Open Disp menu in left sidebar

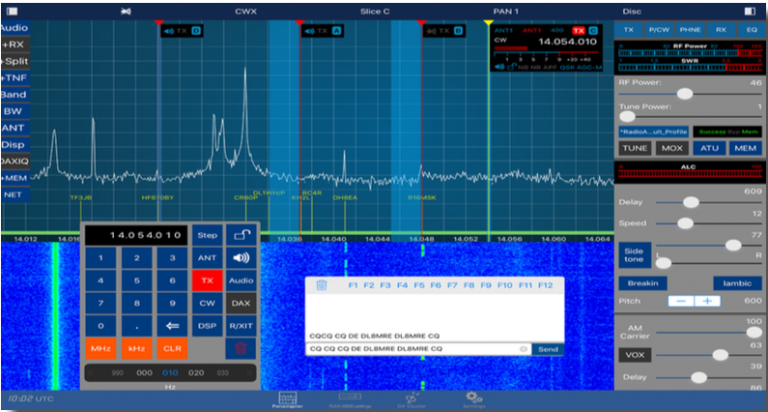pyautogui.click(x=13, y=145)
